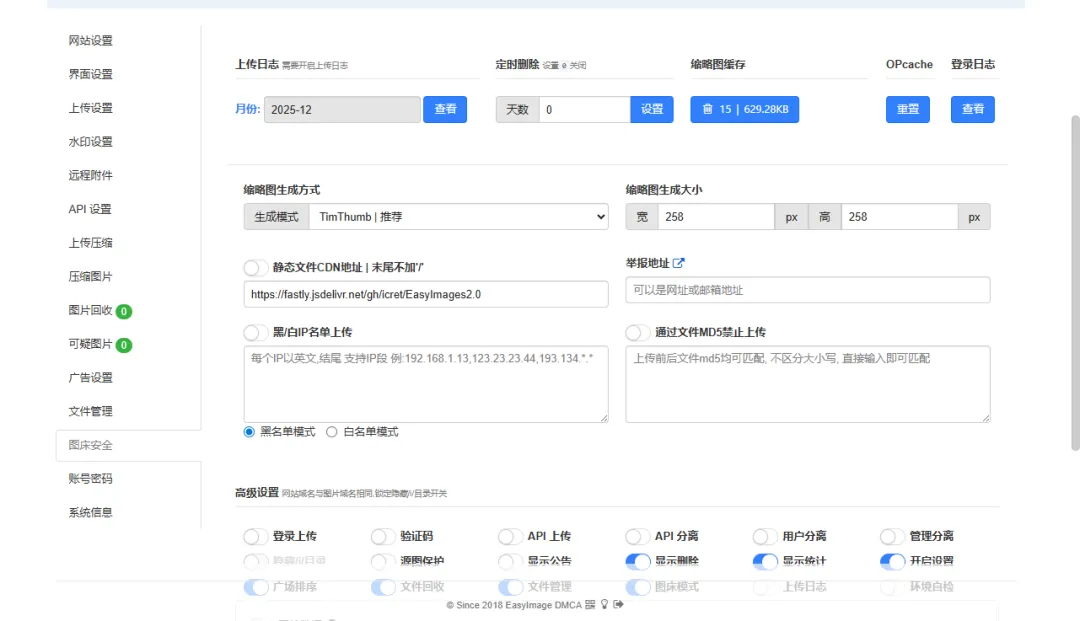
Task: Go to 水印设置 in the sidebar
Action: [91, 142]
